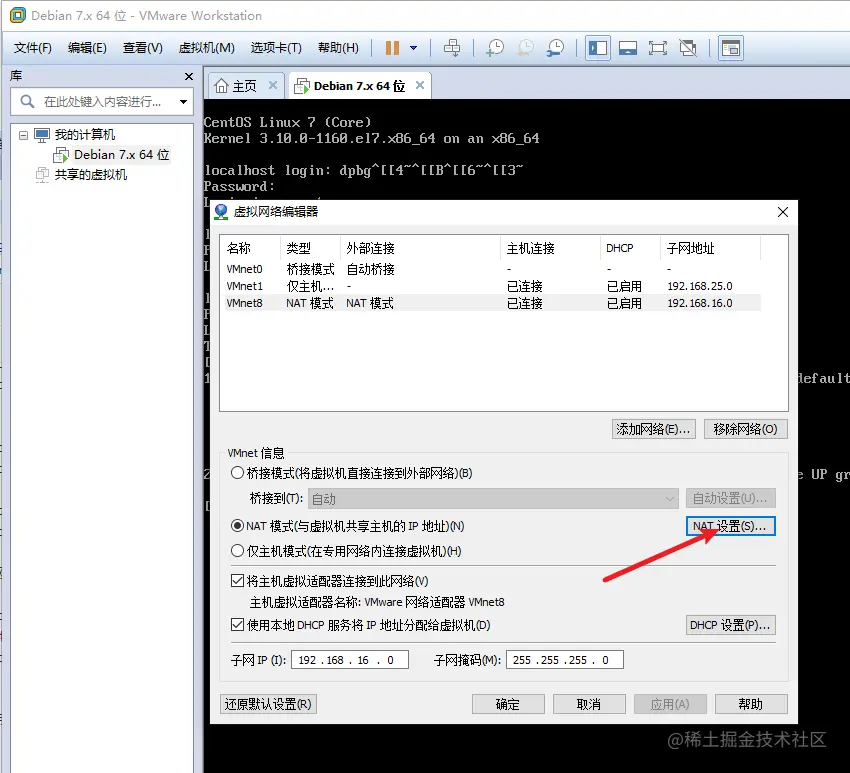Viewport: 850px width, 773px height.
Task: Open the 选项卡(T) menu
Action: (x=276, y=48)
